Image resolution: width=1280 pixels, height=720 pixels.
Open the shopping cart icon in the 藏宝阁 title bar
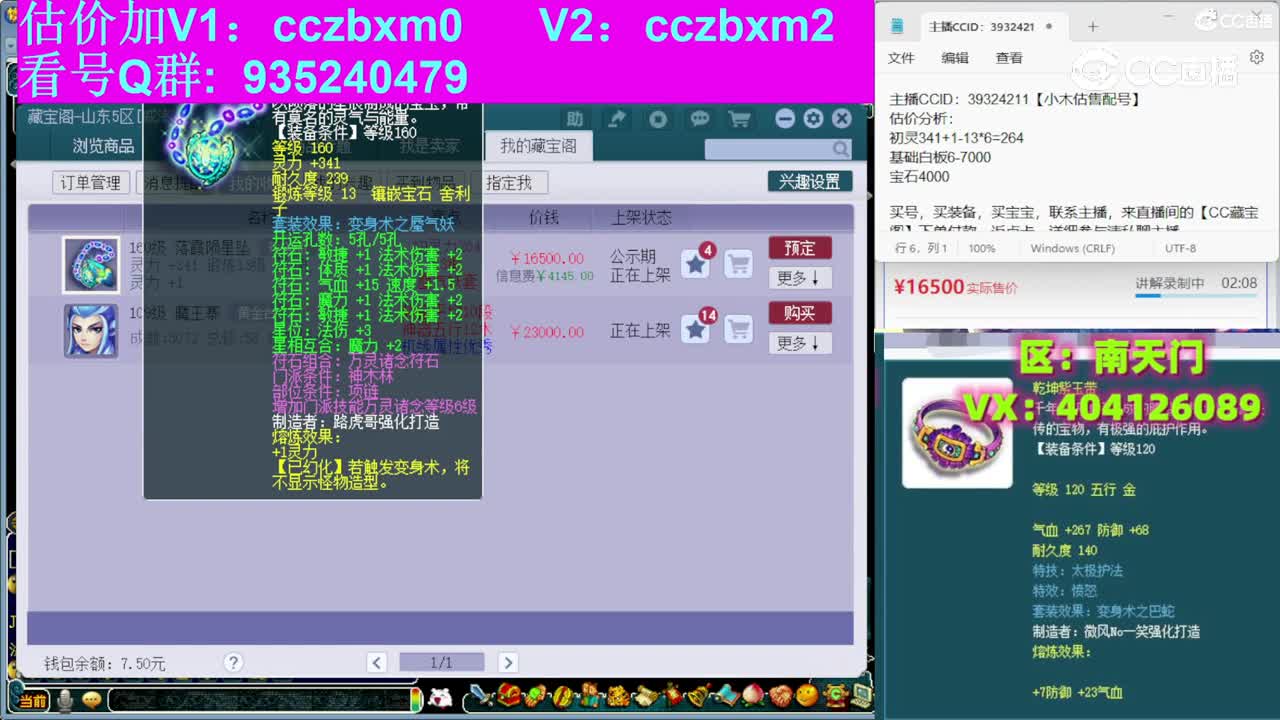739,119
